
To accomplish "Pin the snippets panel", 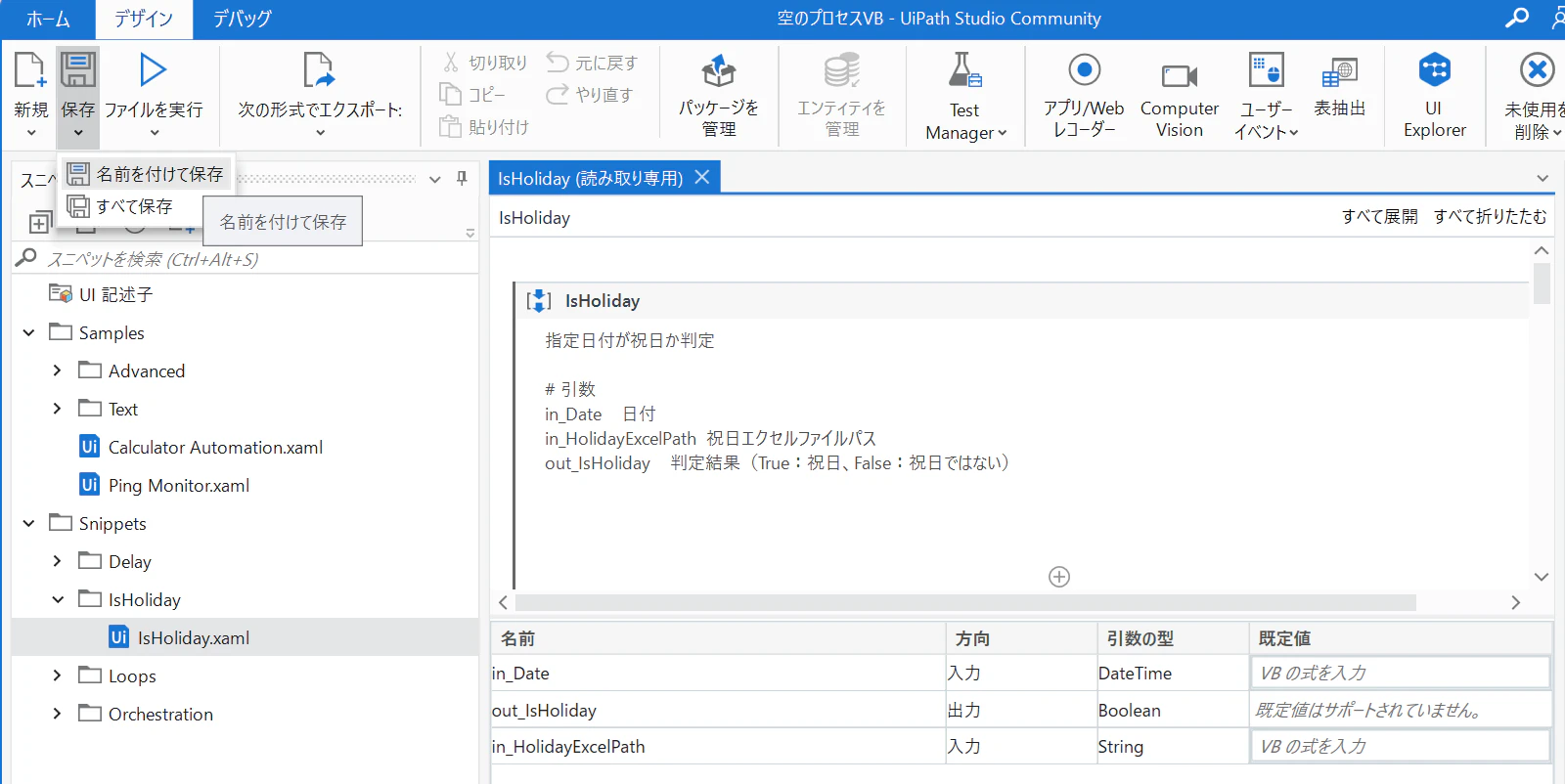I will click(x=462, y=179).
